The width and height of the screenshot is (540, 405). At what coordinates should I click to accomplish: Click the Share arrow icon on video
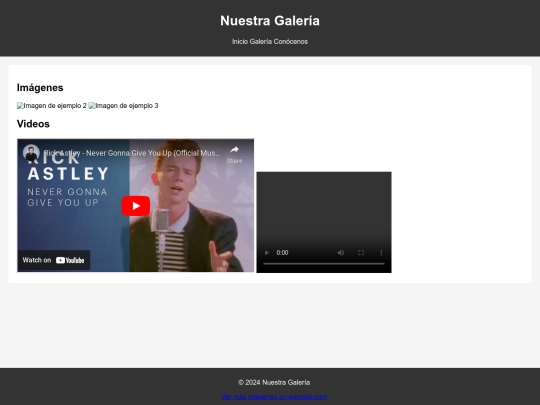pyautogui.click(x=235, y=149)
